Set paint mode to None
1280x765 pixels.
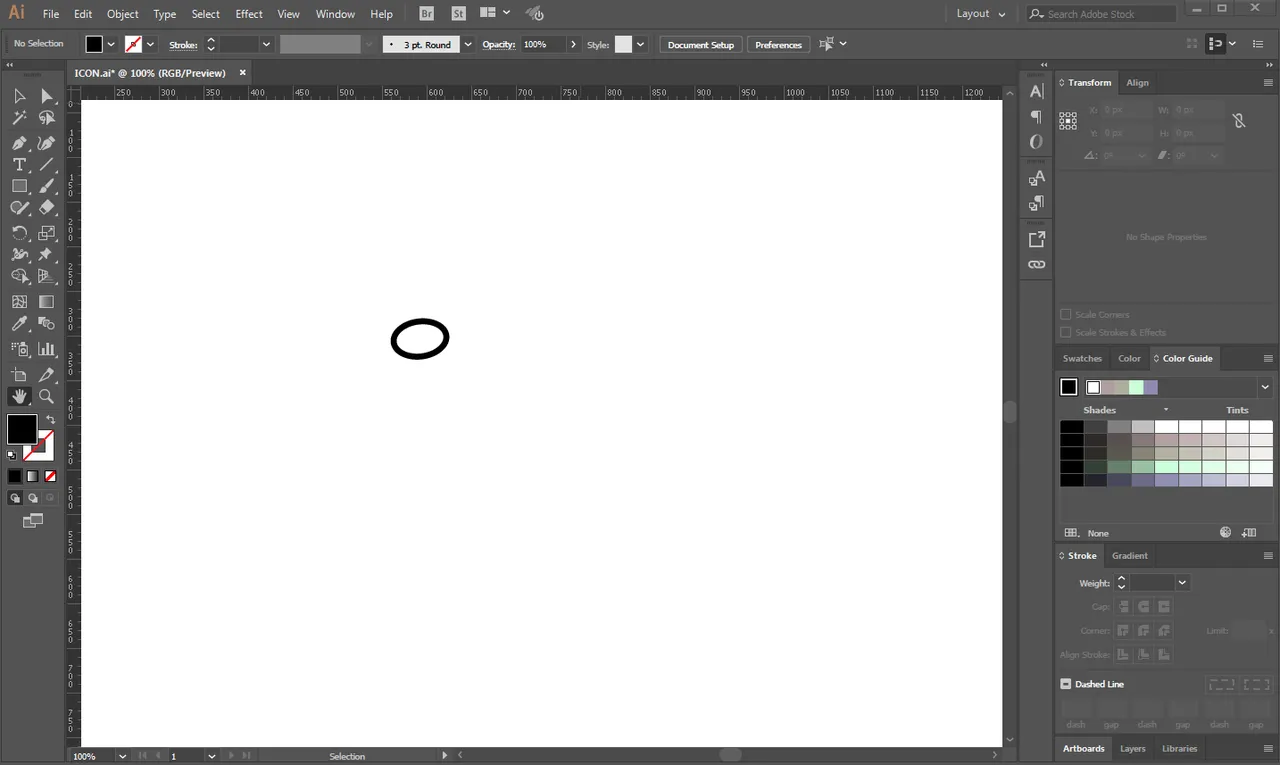(50, 476)
